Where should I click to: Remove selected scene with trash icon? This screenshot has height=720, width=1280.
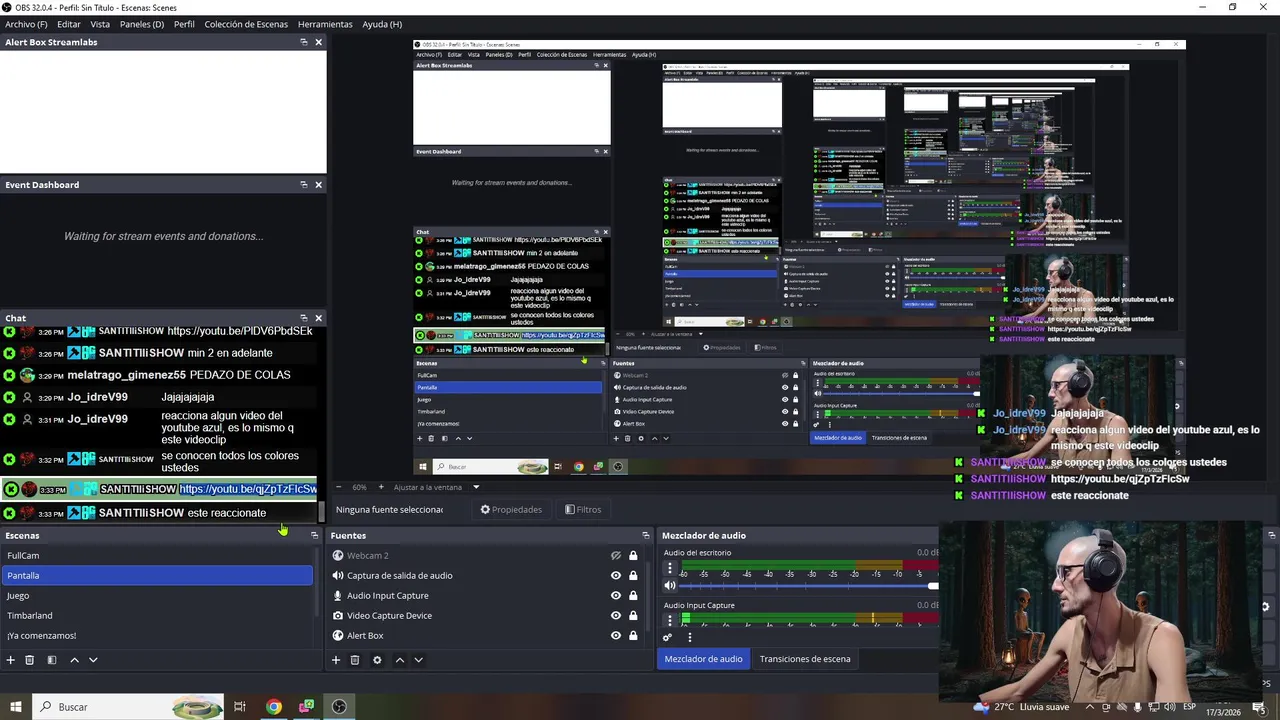coord(30,660)
